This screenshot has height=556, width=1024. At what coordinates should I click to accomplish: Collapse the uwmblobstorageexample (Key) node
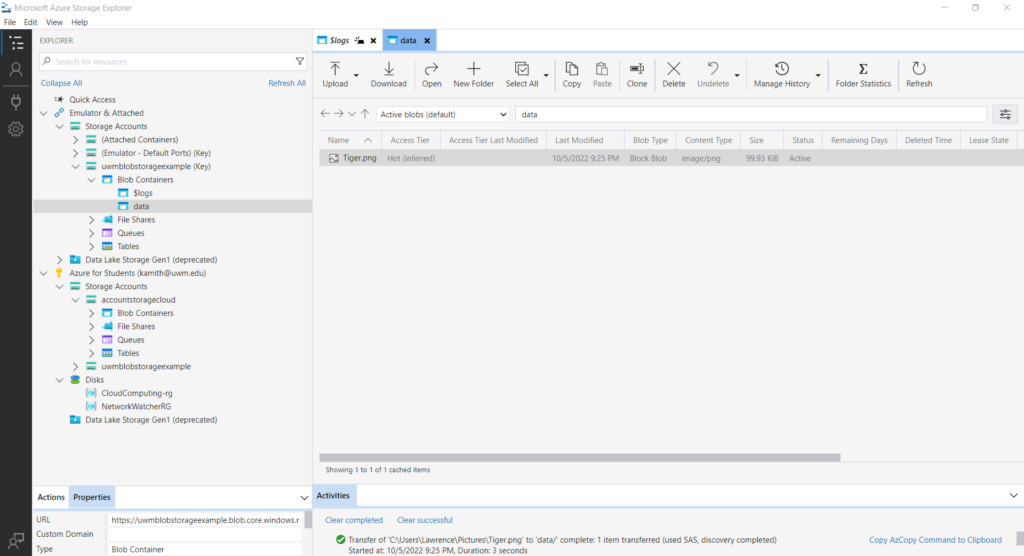tap(76, 167)
